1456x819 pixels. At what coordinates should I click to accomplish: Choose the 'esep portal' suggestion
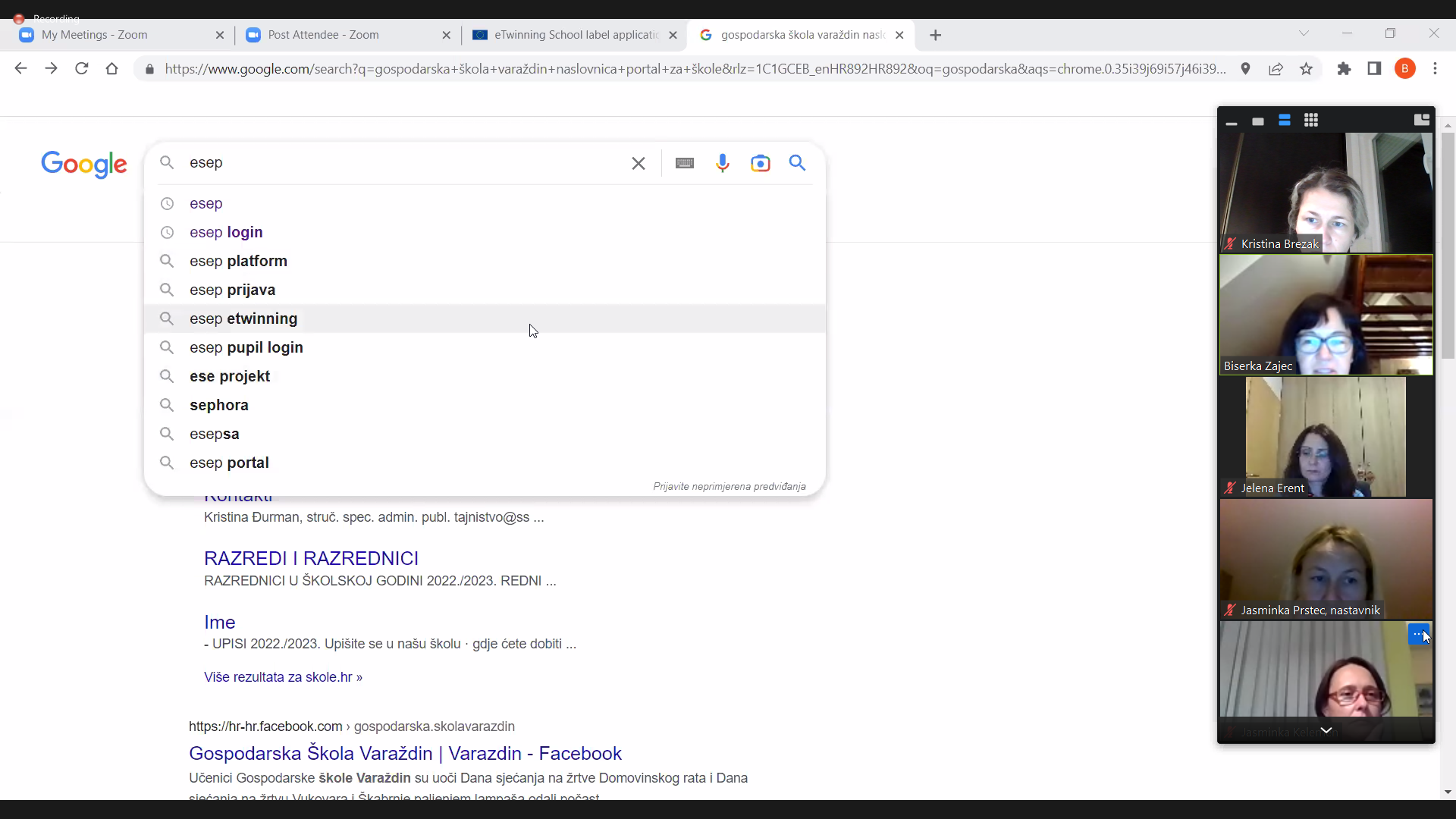485,463
